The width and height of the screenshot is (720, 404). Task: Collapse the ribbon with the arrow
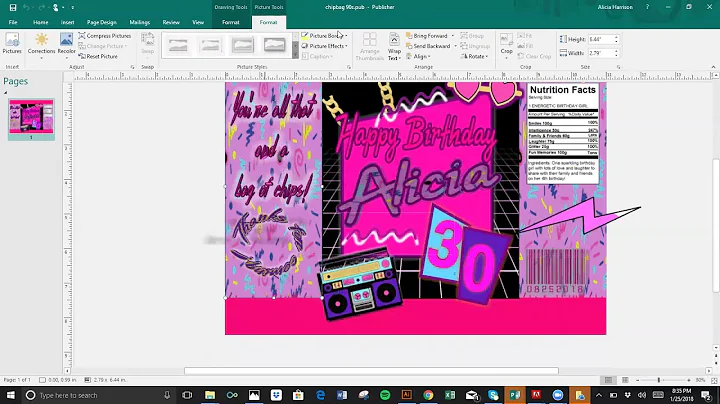pos(713,67)
